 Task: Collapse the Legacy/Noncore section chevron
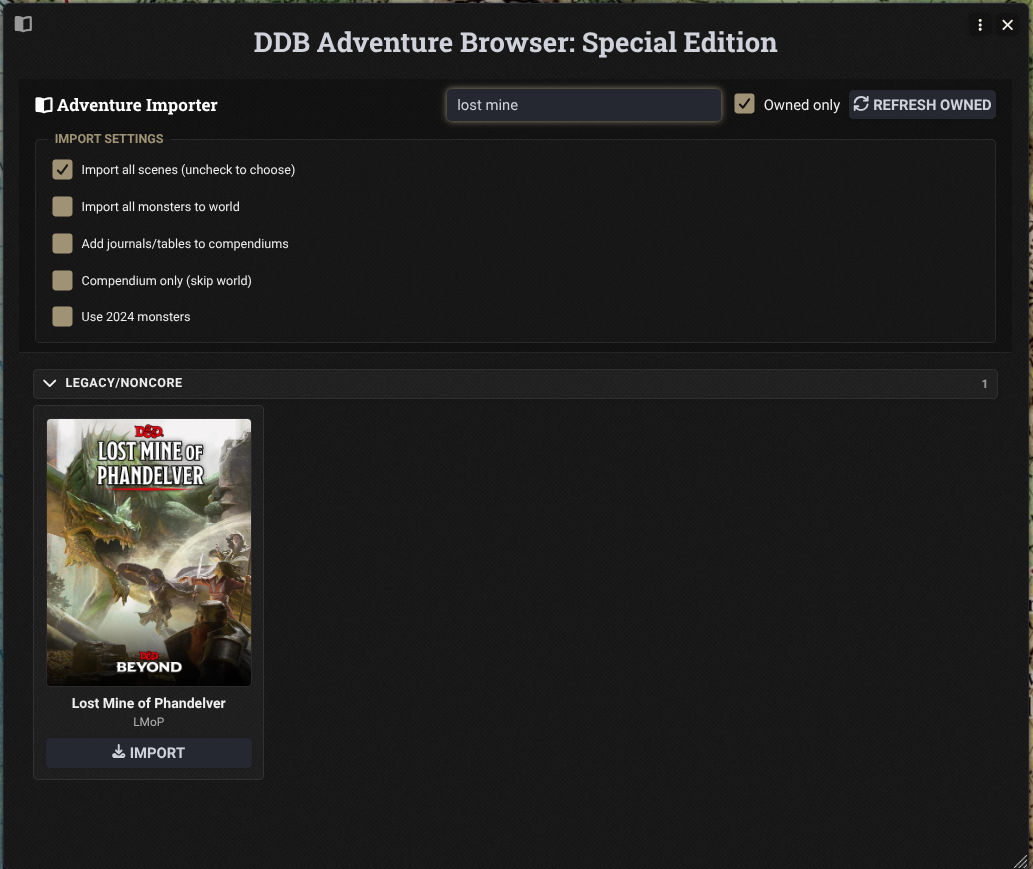point(49,383)
